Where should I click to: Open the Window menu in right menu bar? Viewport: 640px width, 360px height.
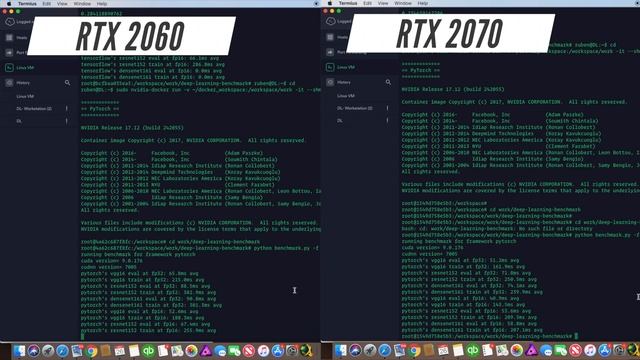(x=403, y=3)
